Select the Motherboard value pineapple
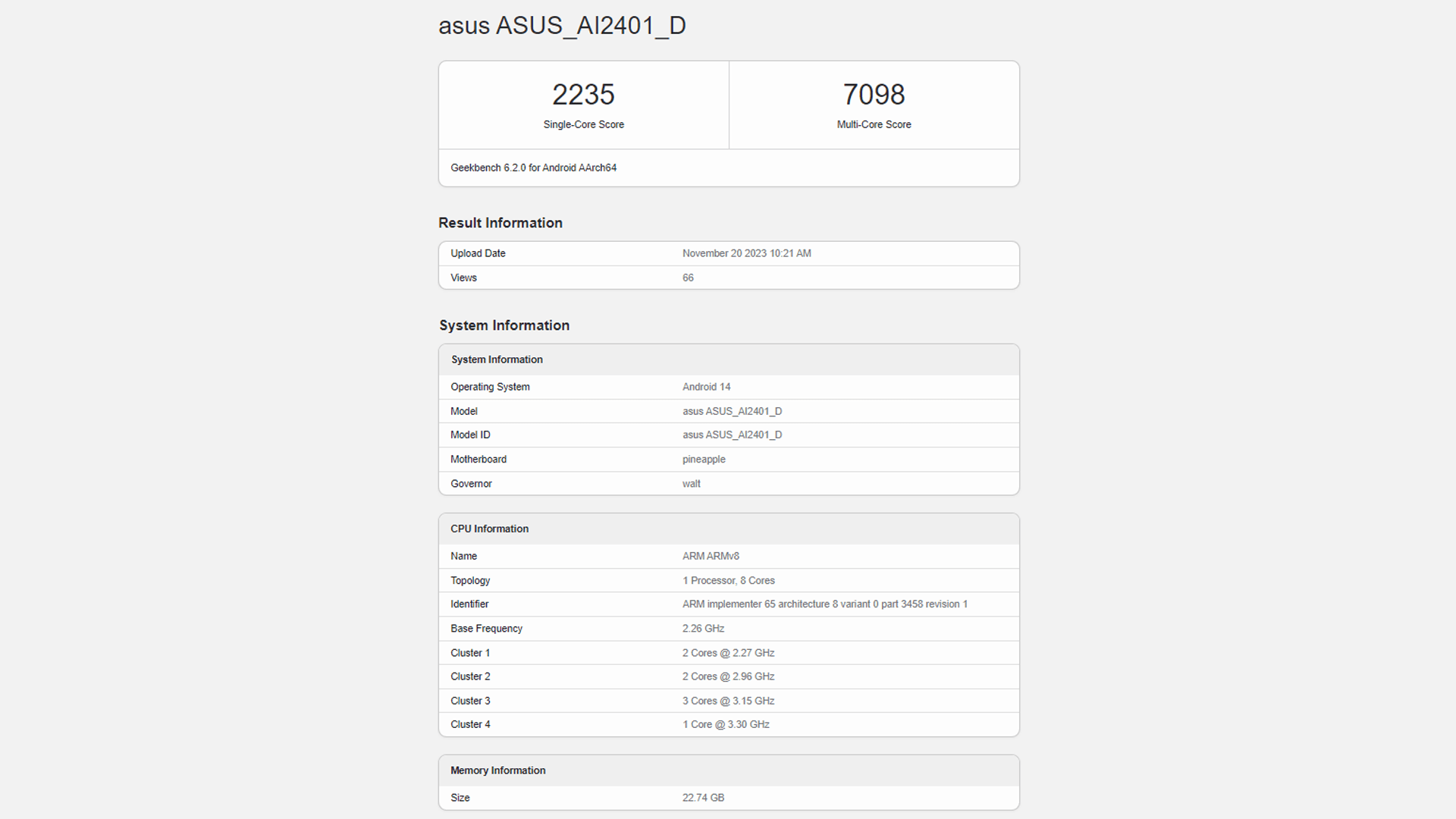The image size is (1456, 819). [704, 459]
